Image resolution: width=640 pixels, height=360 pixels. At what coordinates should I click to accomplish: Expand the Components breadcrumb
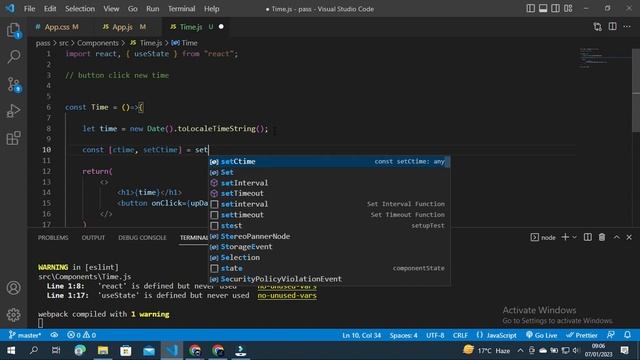pyautogui.click(x=98, y=43)
